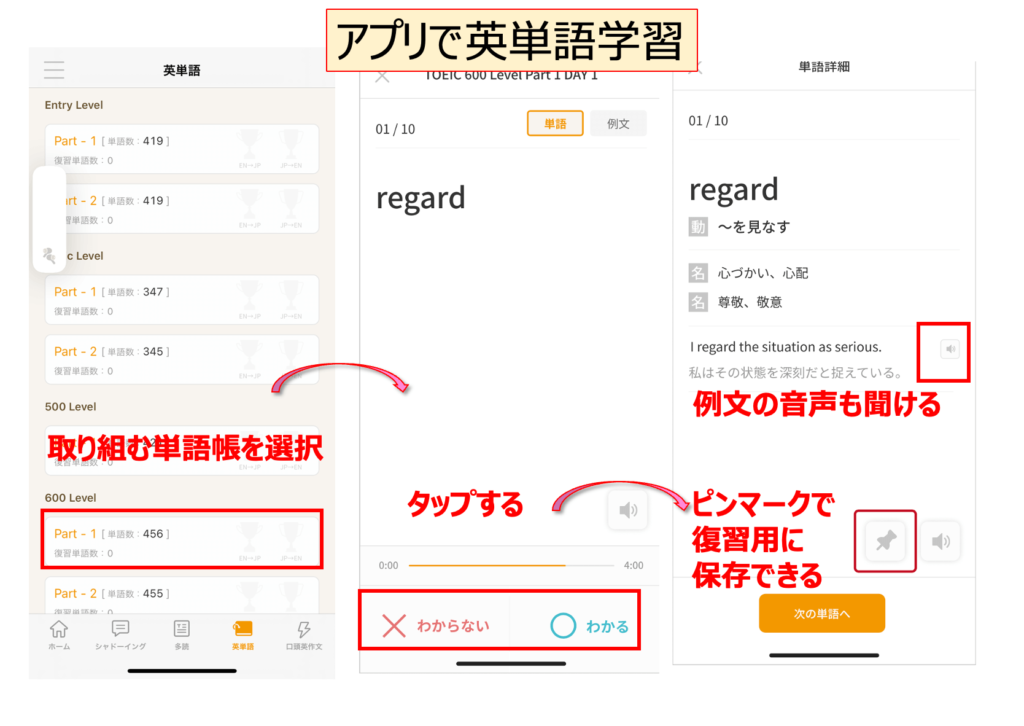The width and height of the screenshot is (1024, 726).
Task: Open the シャドーイング tab icon
Action: tap(120, 635)
